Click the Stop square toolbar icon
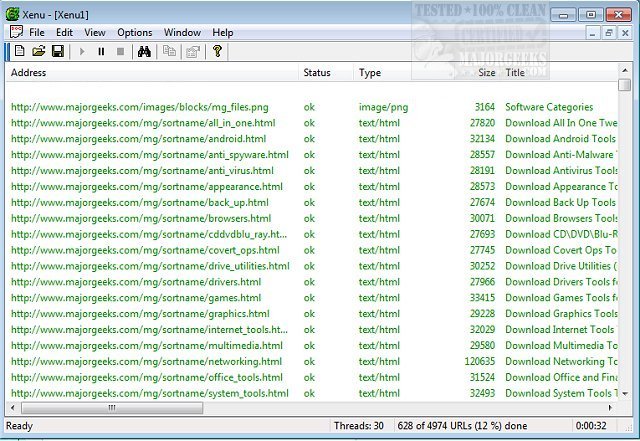The image size is (640, 441). (120, 51)
